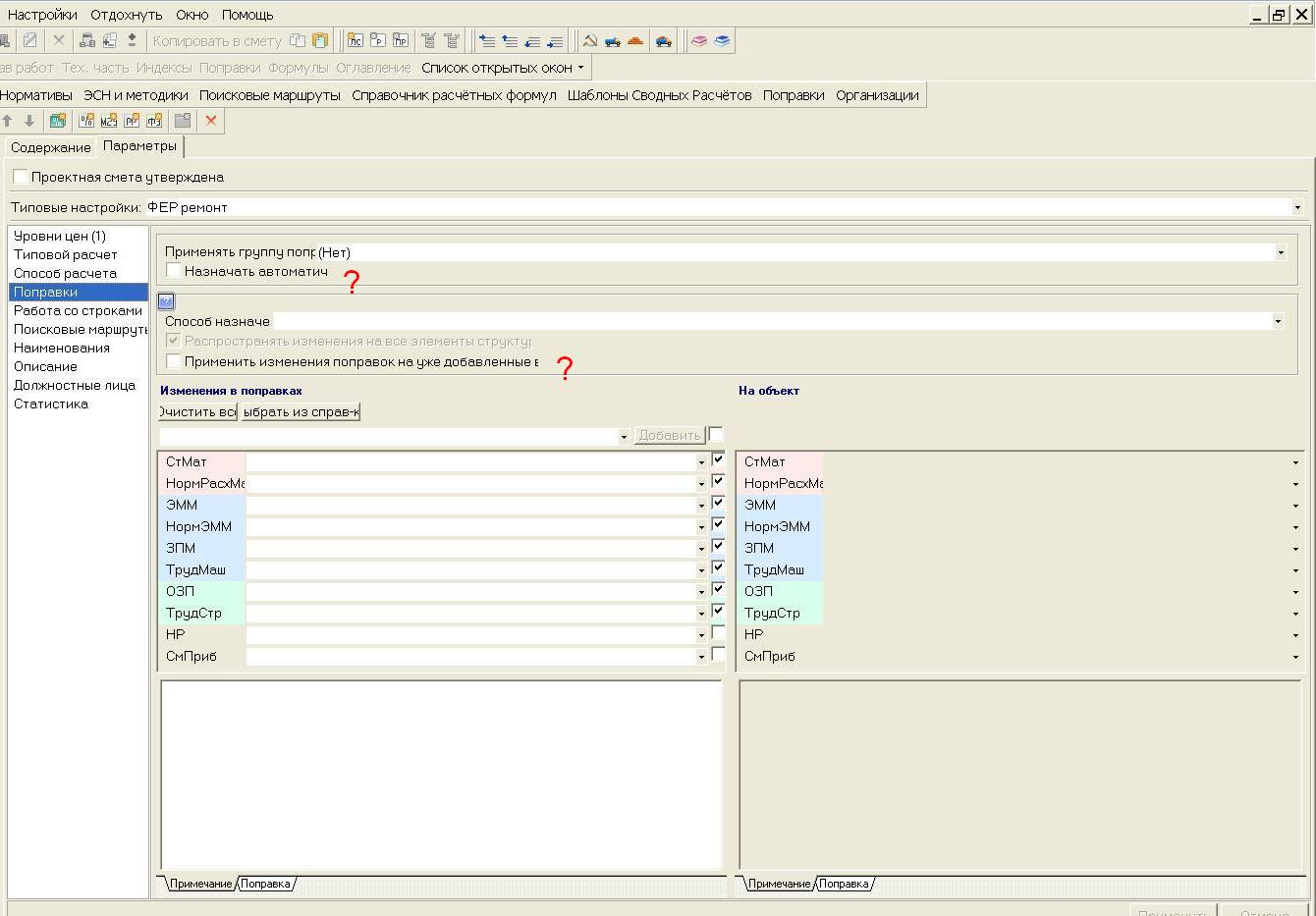Screen dimensions: 1316x916
Task: Open the СтМат dropdown under Изменения в поправках
Action: point(701,461)
